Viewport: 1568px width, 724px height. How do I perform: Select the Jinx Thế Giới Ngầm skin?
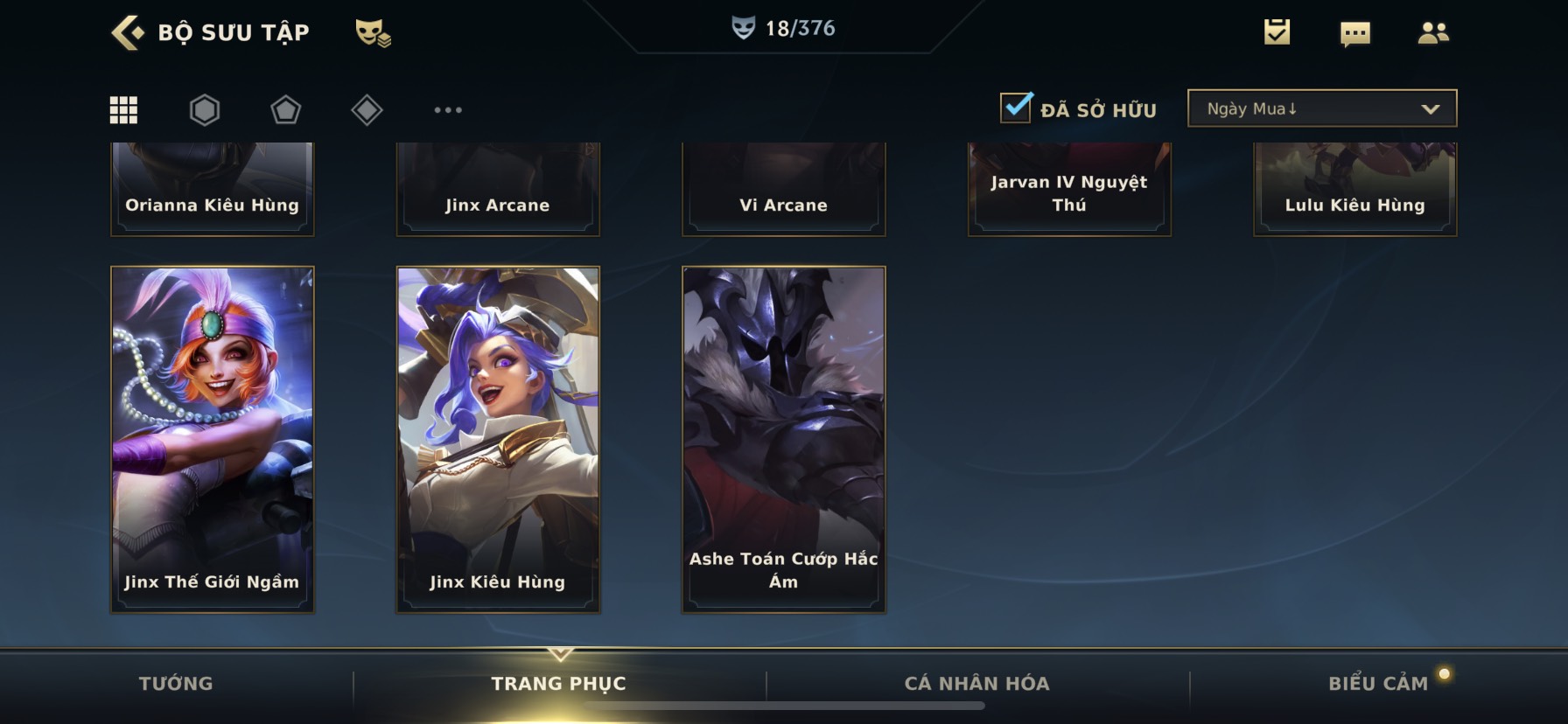tap(213, 439)
